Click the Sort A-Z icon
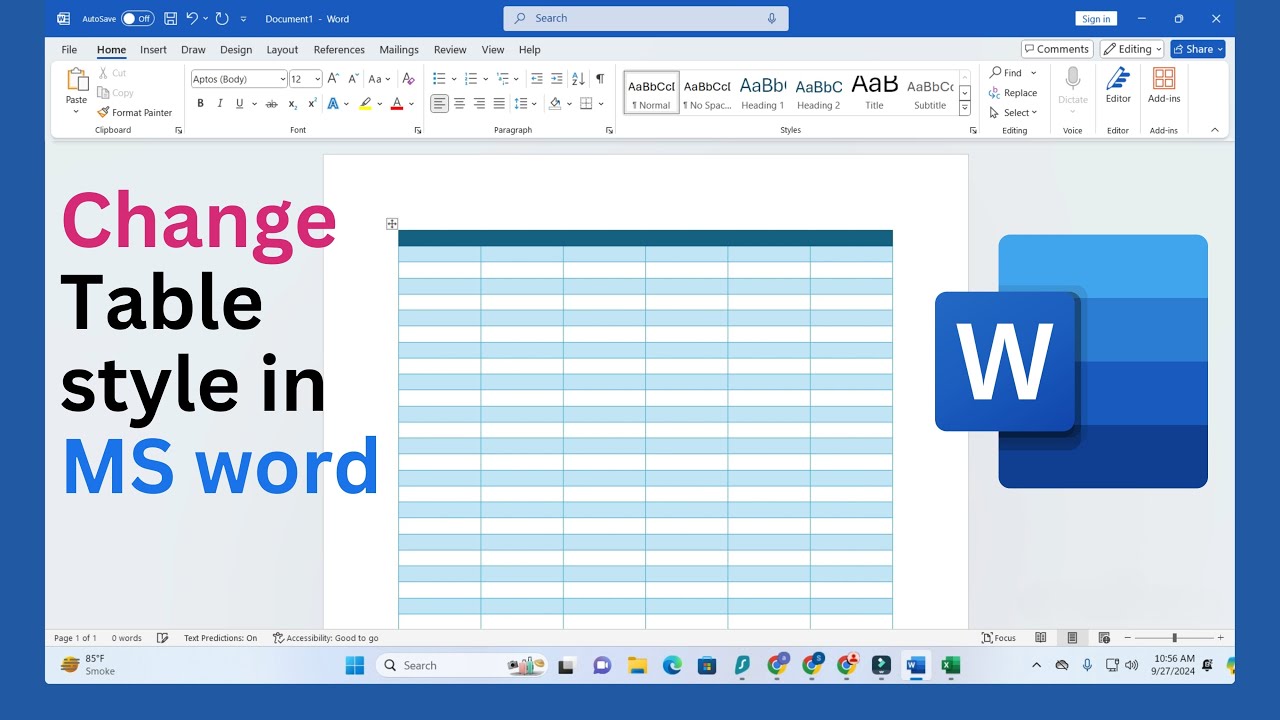 tap(578, 78)
